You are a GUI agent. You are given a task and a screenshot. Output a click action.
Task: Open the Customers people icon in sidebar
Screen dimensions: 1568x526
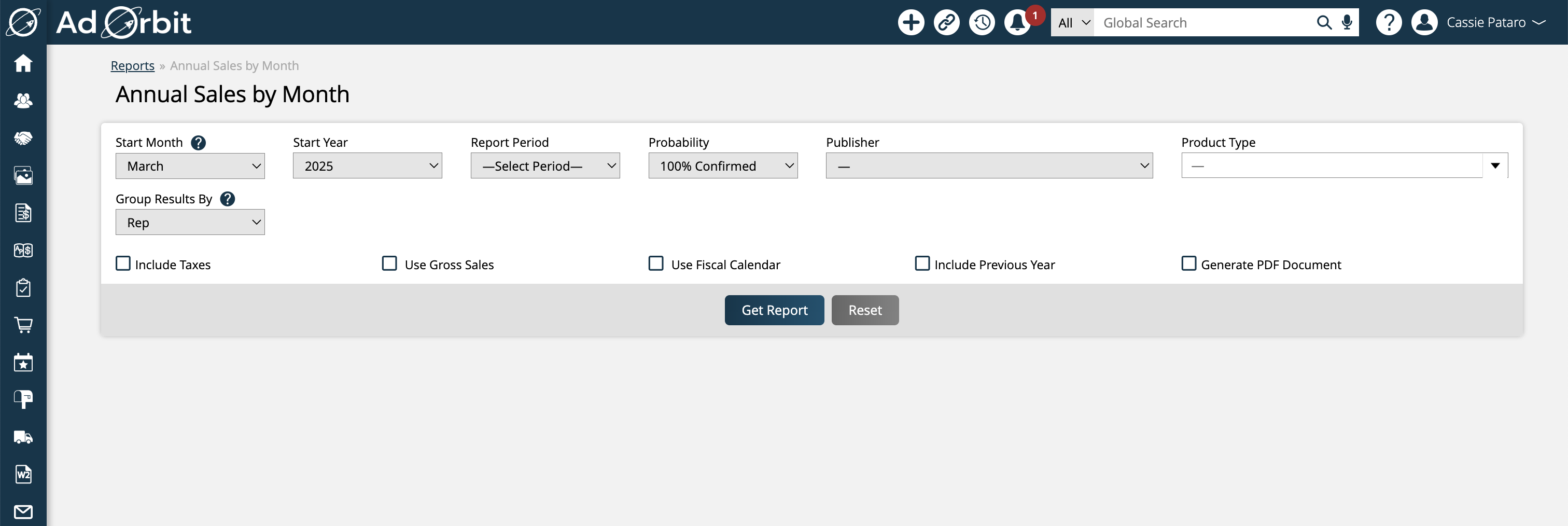pyautogui.click(x=23, y=101)
